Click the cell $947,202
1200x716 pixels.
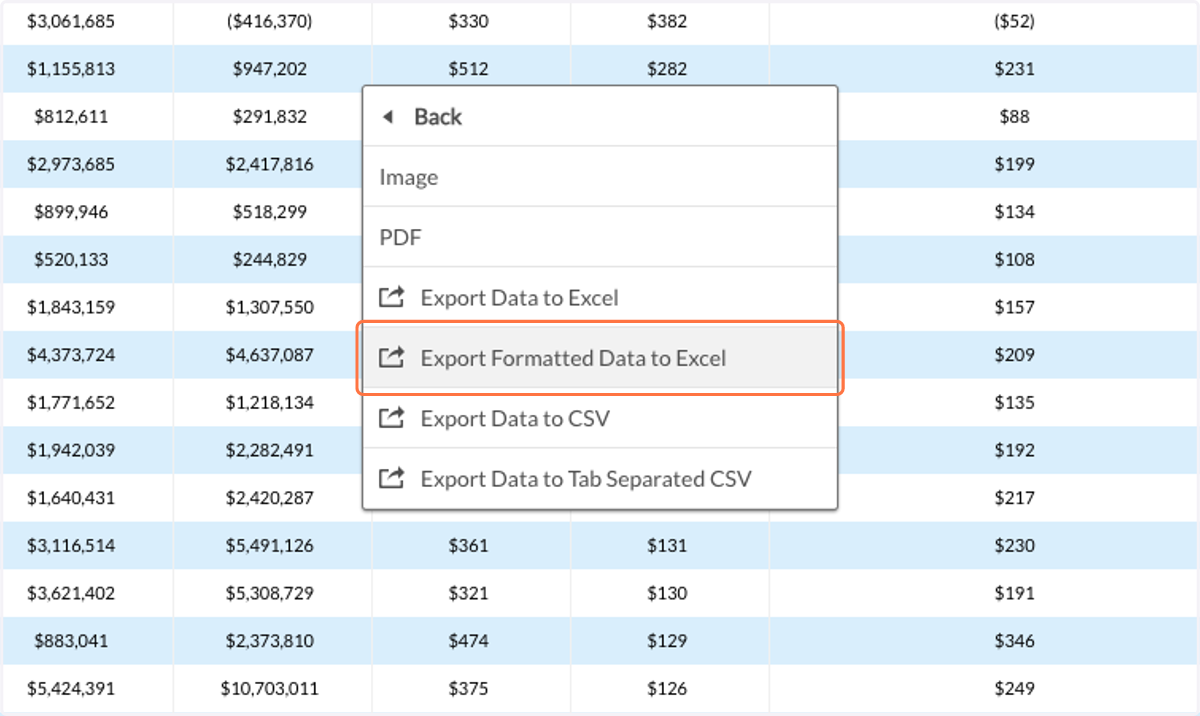(270, 69)
